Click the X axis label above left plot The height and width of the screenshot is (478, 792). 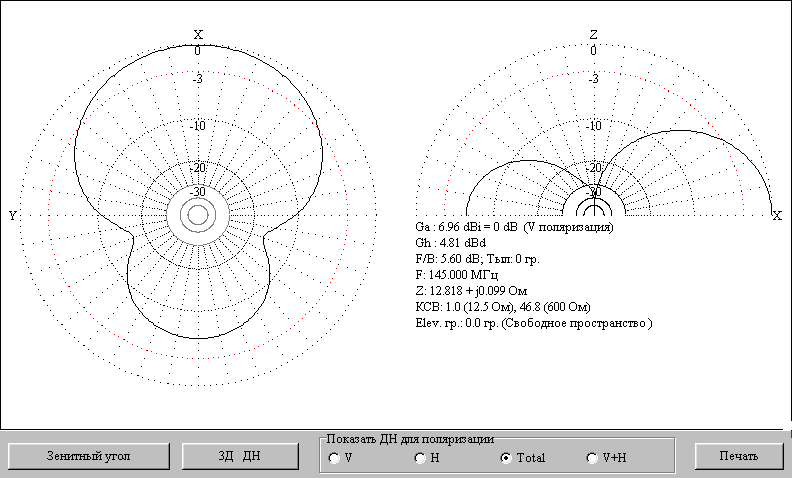pos(199,34)
